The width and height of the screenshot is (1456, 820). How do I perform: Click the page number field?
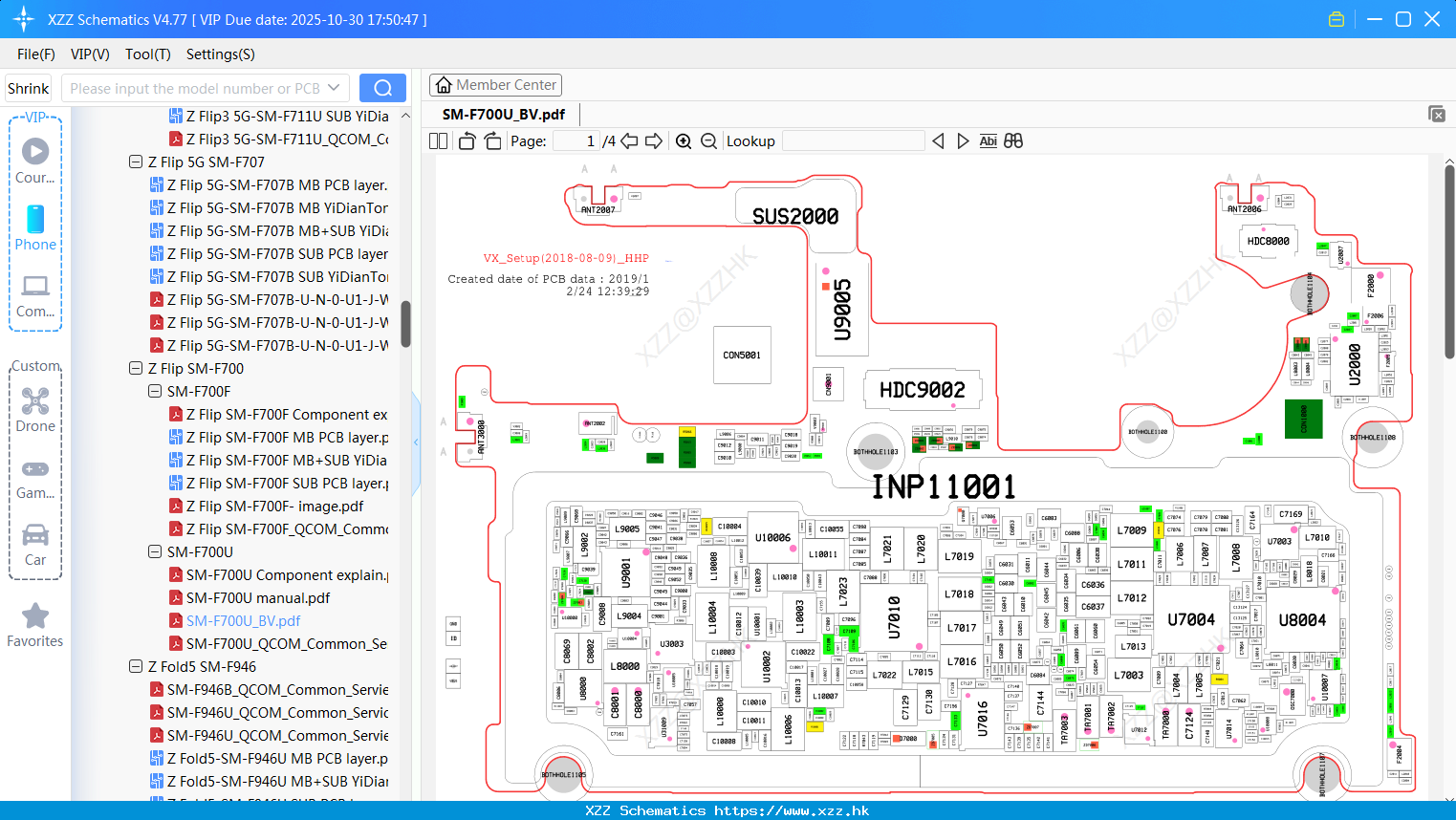(x=576, y=140)
